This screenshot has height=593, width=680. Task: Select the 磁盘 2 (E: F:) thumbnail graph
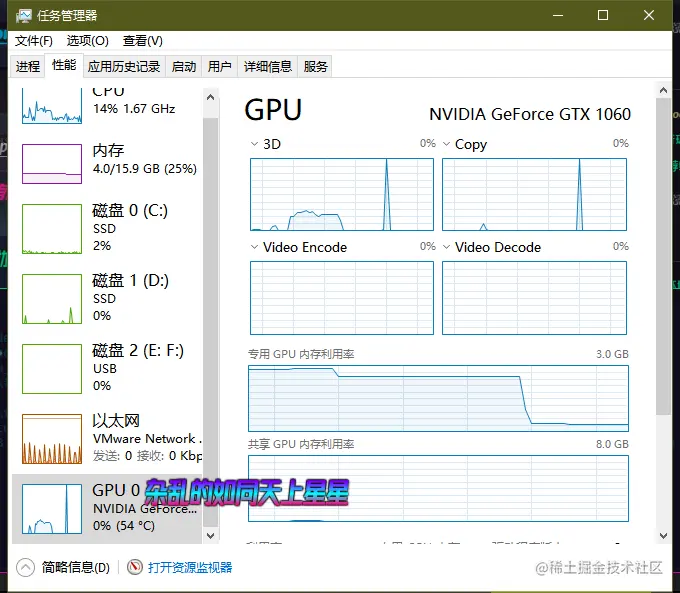click(x=52, y=369)
